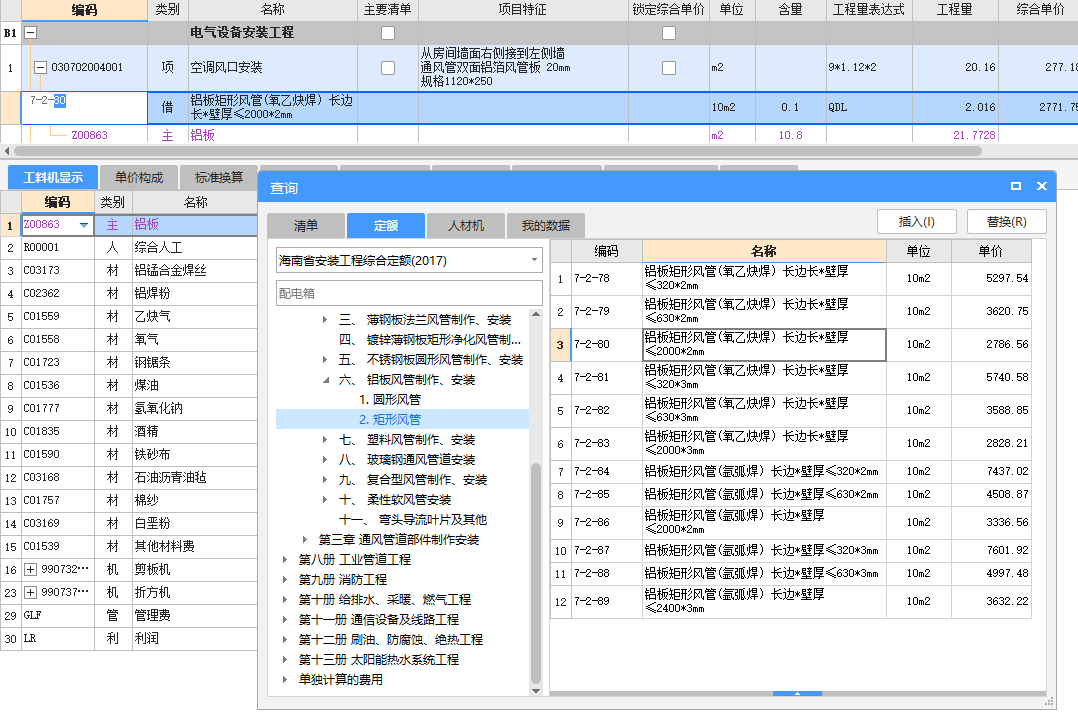Screen dimensions: 1078x722
Task: Select quota row 7-2-80
Action: (791, 344)
